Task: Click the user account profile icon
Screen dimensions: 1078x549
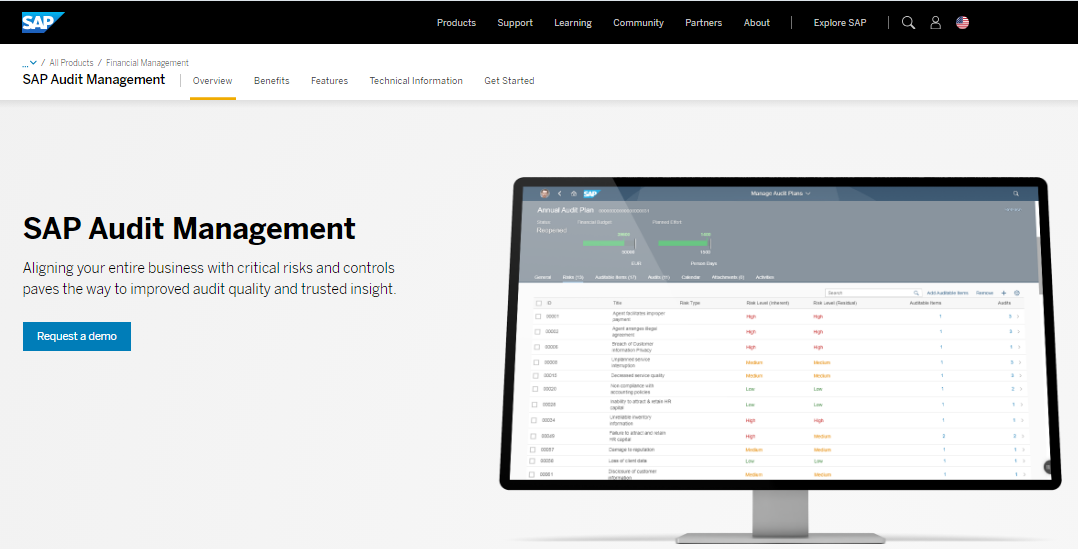Action: click(935, 22)
